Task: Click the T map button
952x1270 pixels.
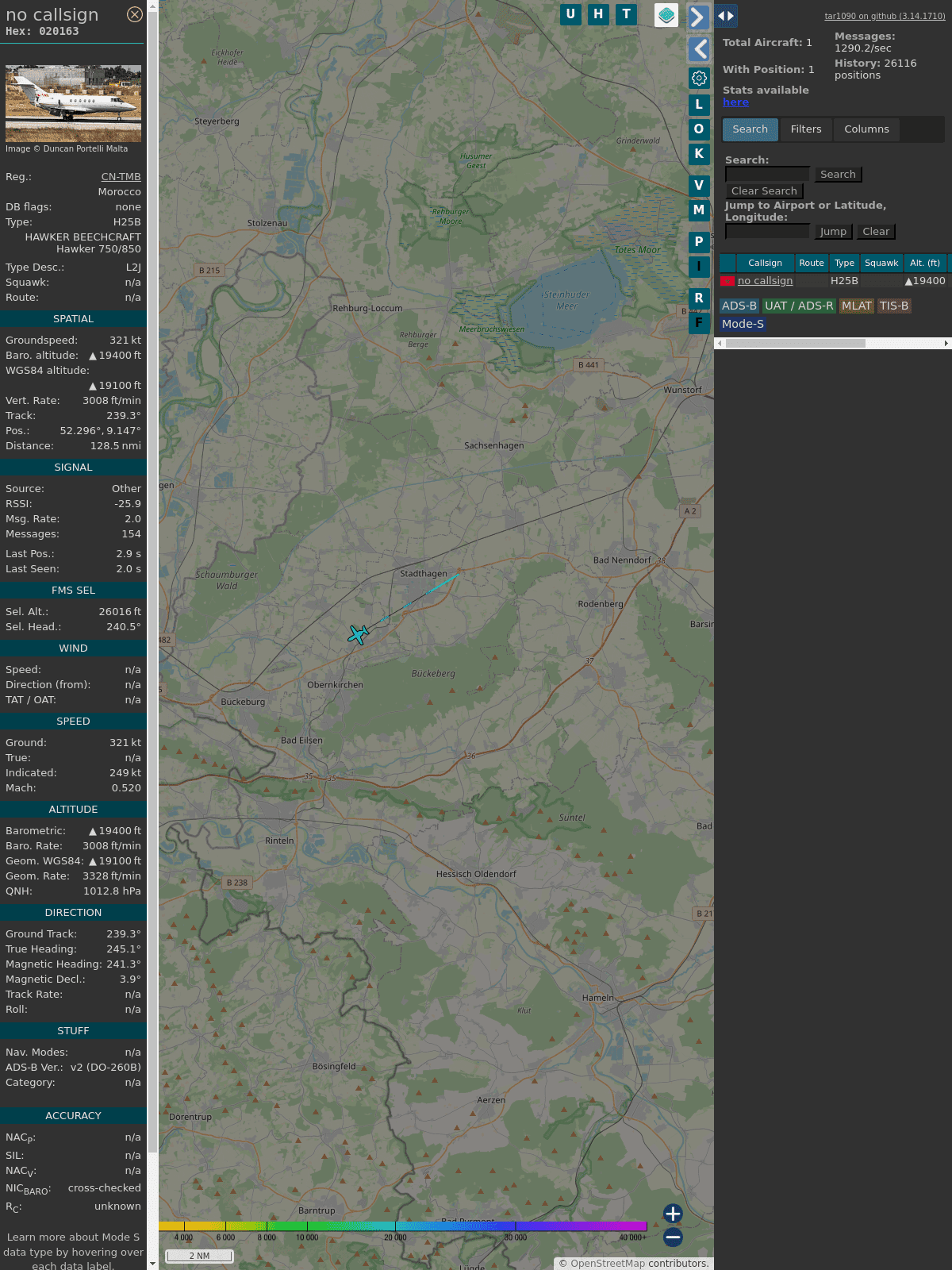Action: point(627,14)
